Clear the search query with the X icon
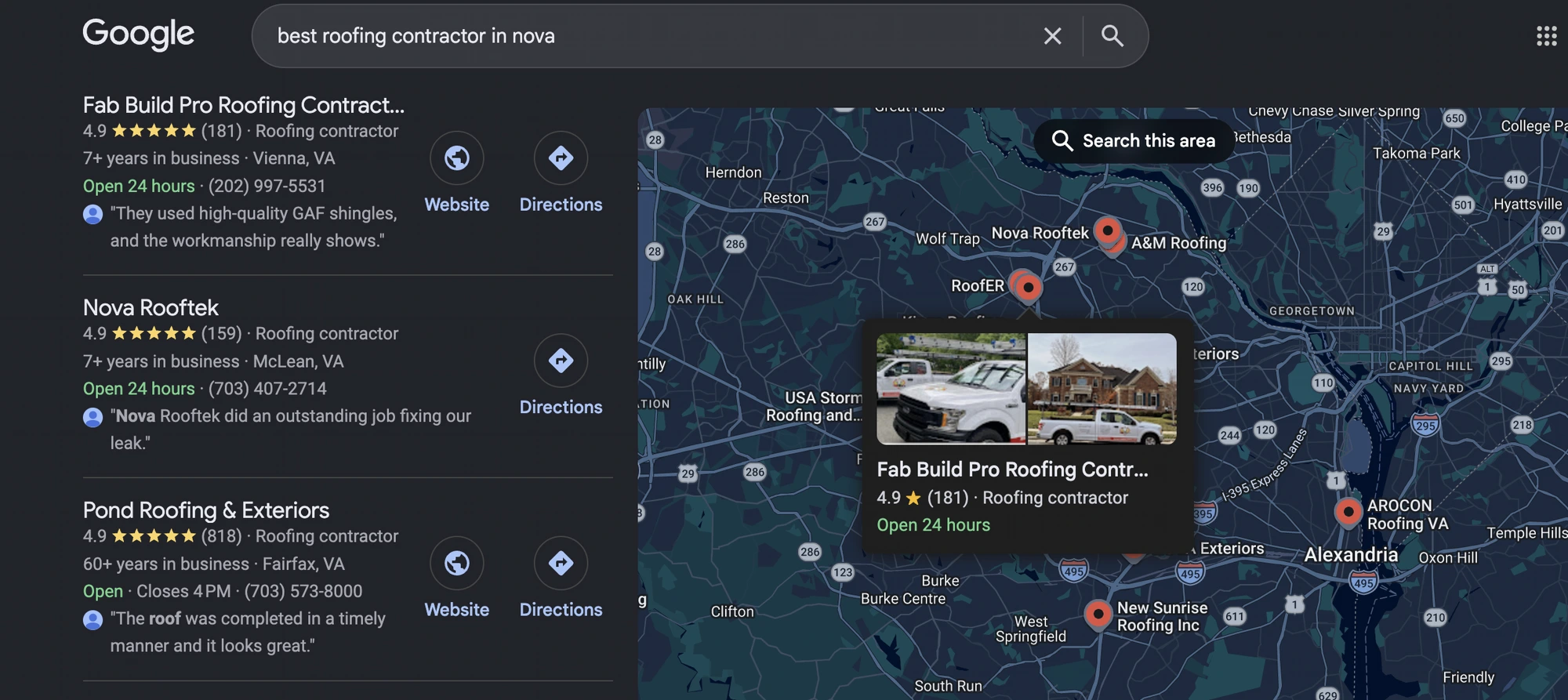This screenshot has height=700, width=1568. pos(1052,36)
